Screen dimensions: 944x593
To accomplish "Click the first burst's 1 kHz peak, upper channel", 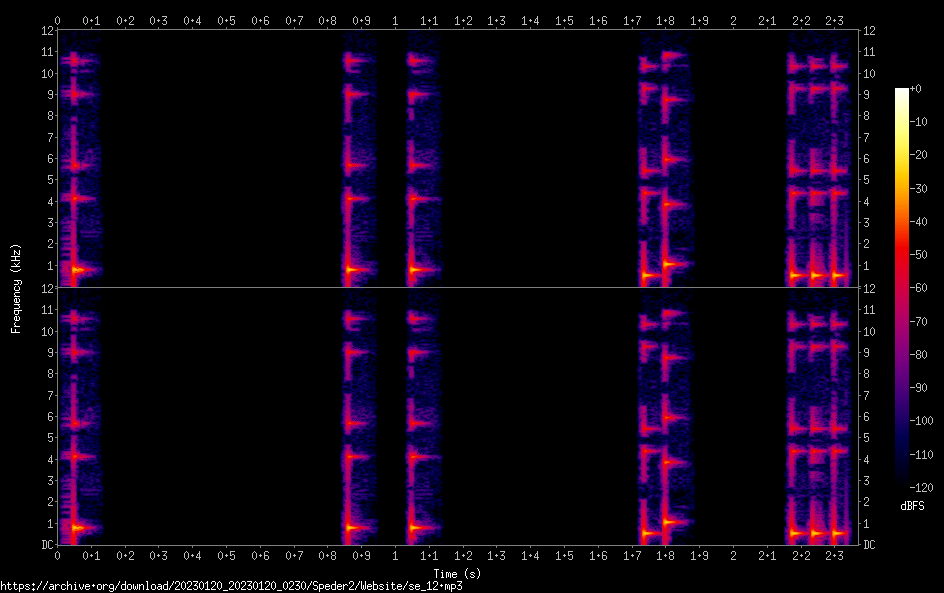I will point(77,269).
